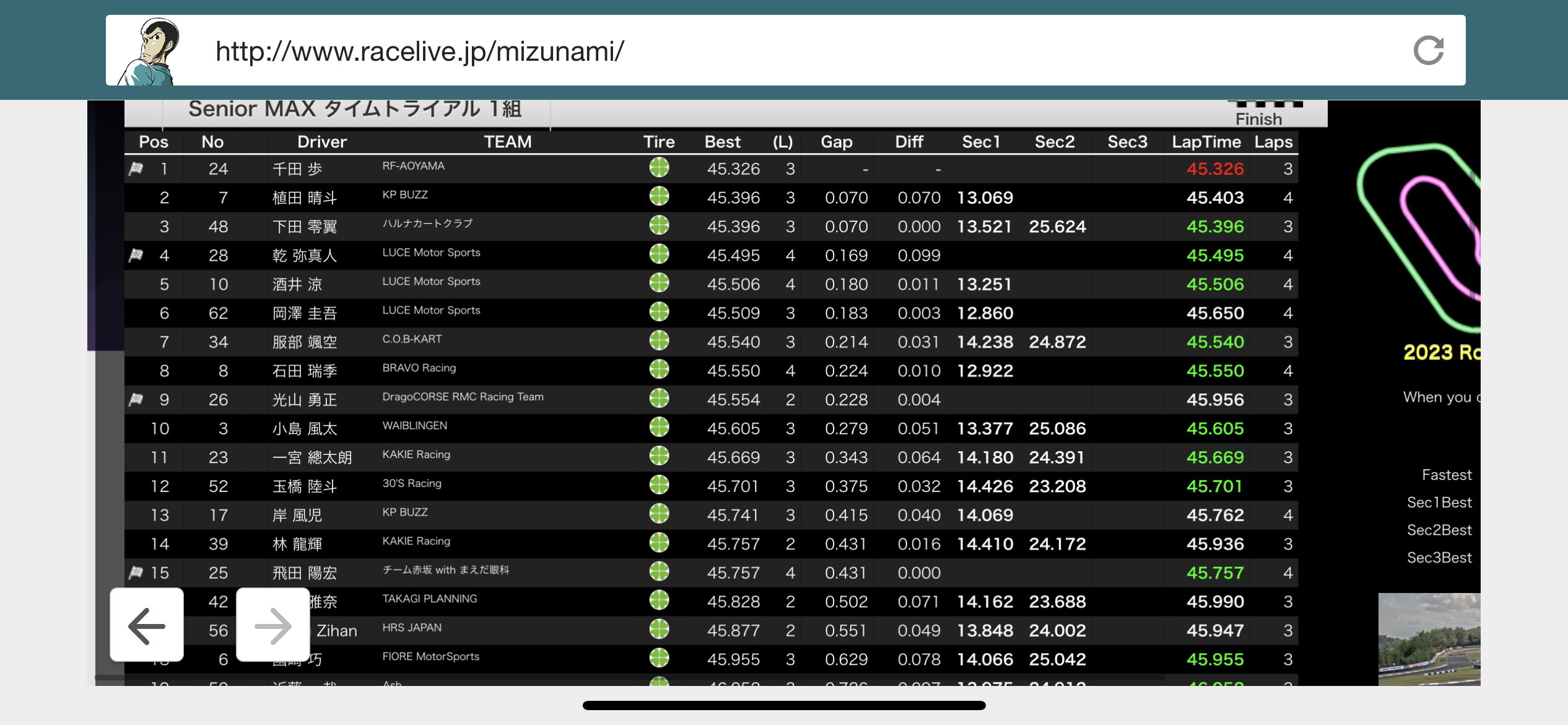Tap checkered flag icon for position 15
The width and height of the screenshot is (1568, 725).
tap(136, 573)
